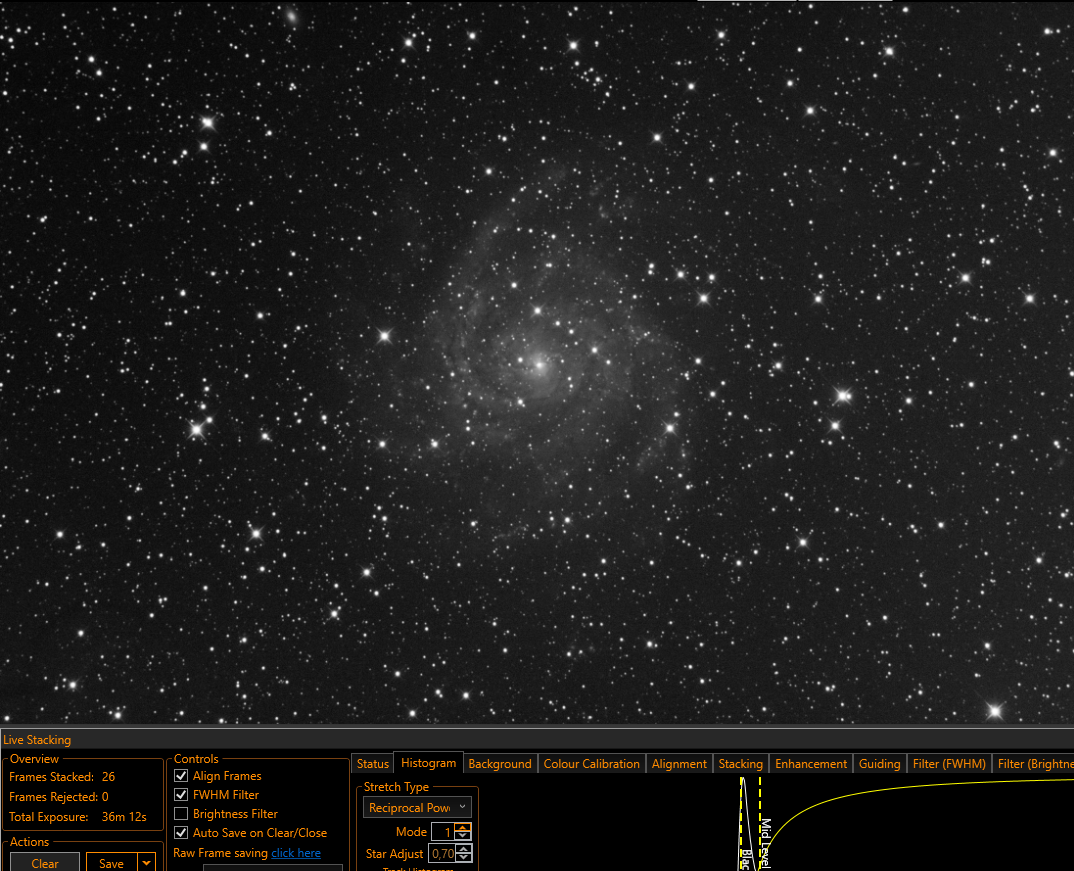1074x871 pixels.
Task: Click the Mode value input field
Action: click(443, 832)
